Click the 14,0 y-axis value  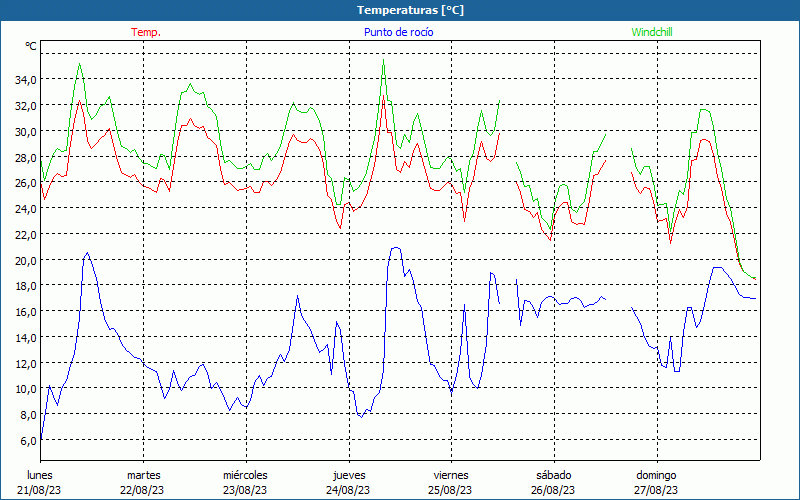(x=27, y=337)
